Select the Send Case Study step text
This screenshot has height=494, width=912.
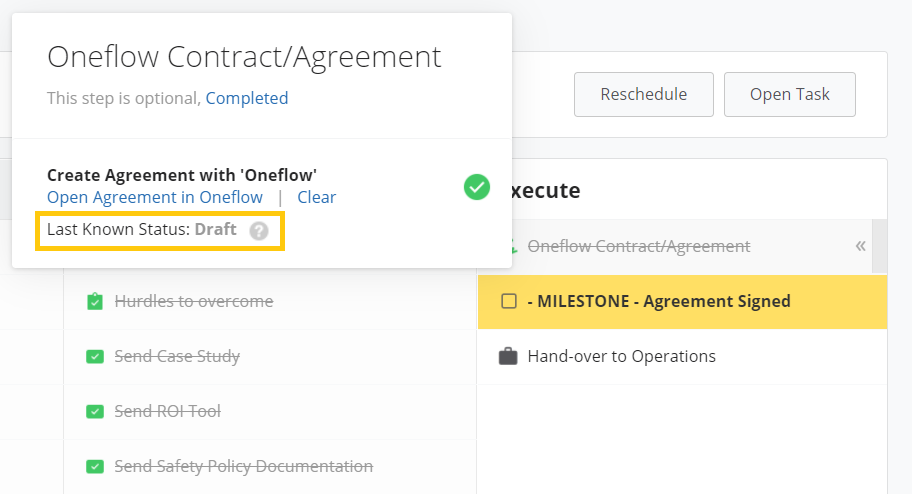(x=177, y=356)
